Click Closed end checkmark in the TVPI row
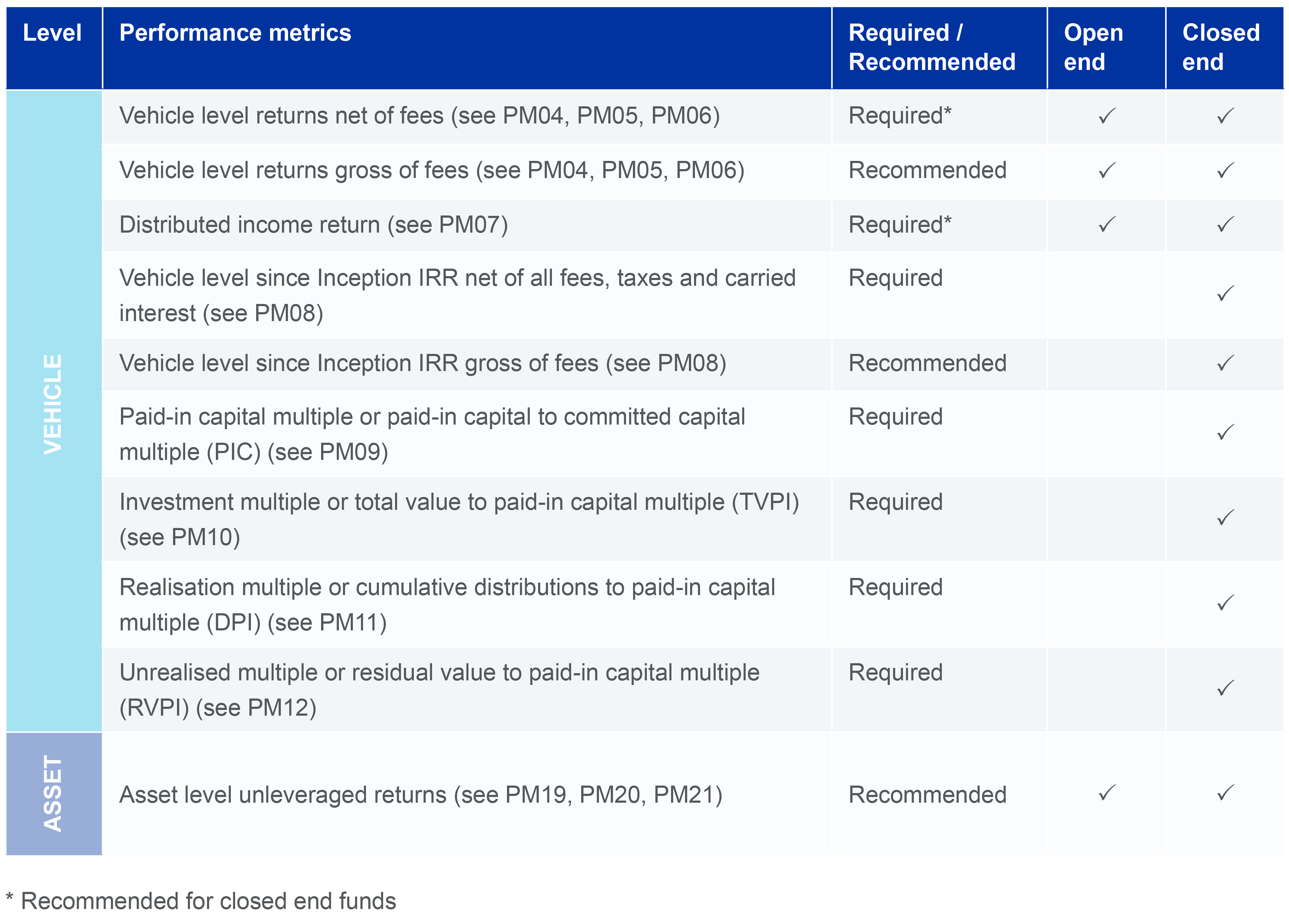The height and width of the screenshot is (924, 1289). tap(1225, 518)
